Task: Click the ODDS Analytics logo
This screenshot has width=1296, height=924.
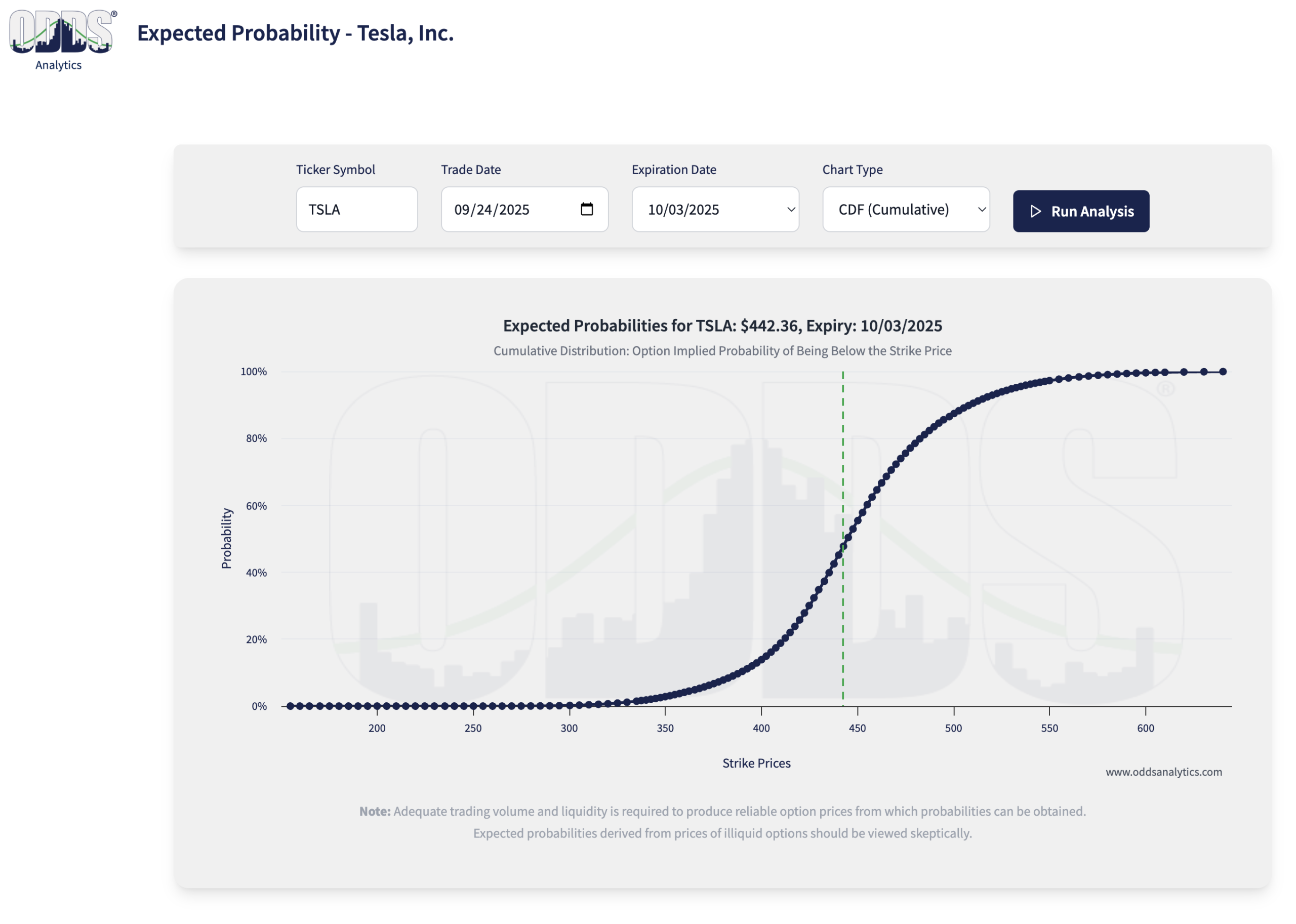Action: (61, 38)
